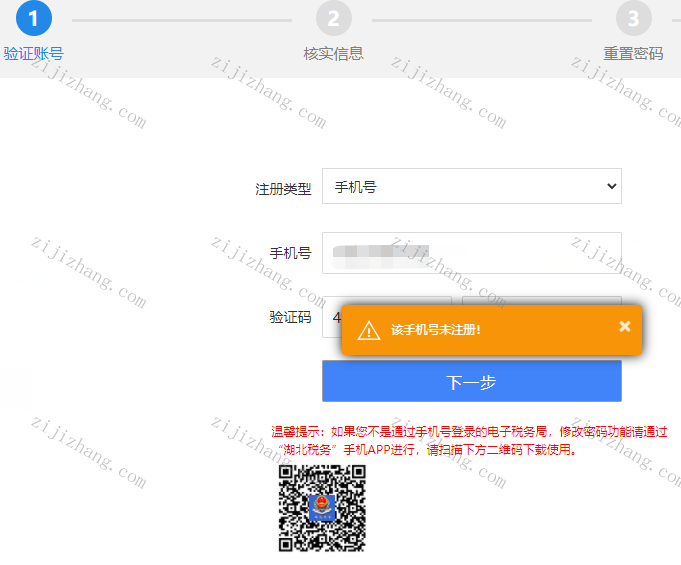Click step 3 circle for 重置密码

click(x=634, y=18)
